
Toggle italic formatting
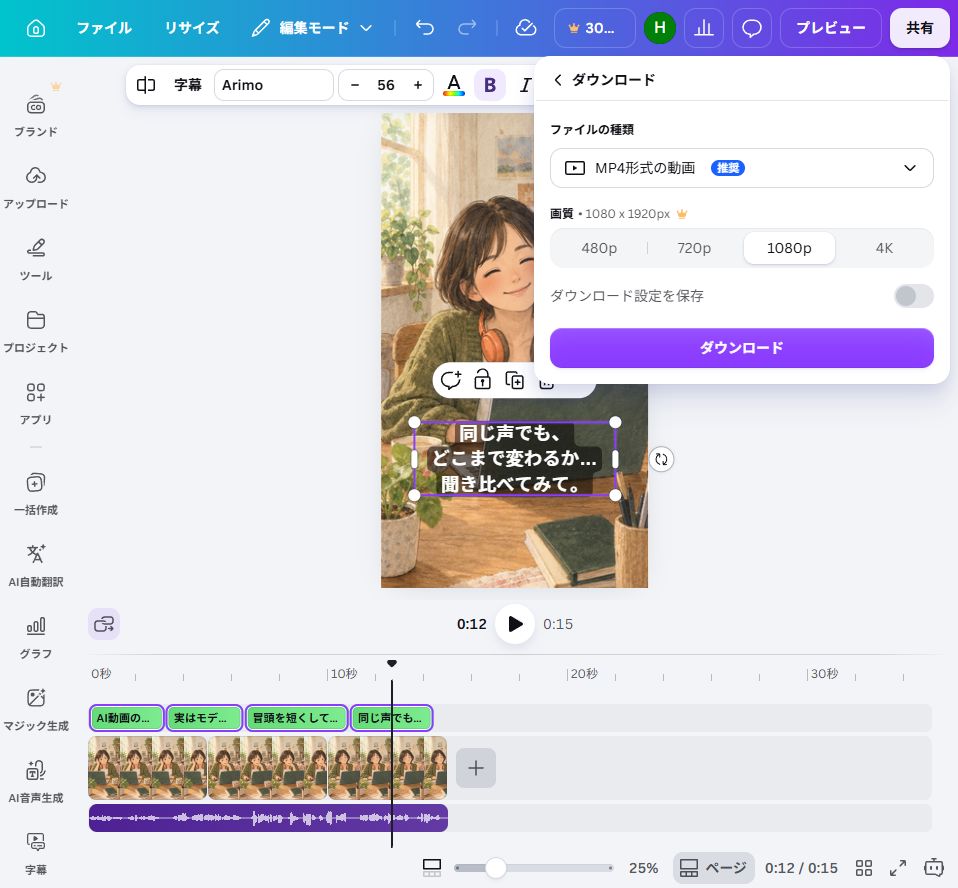(525, 85)
